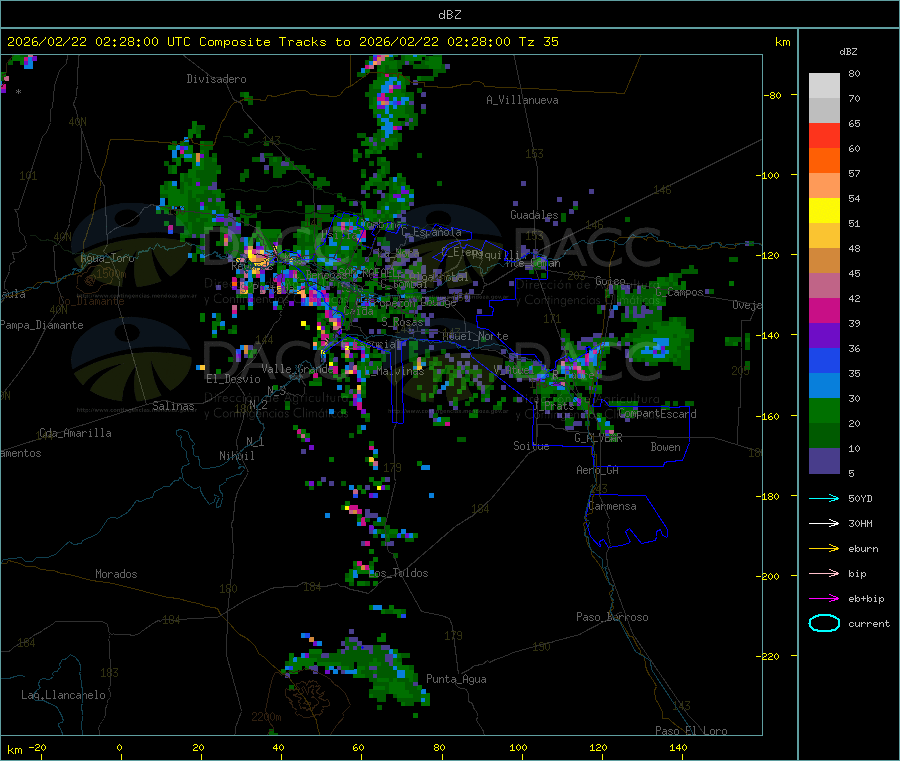The height and width of the screenshot is (761, 900).
Task: Click the '140' tick on the bottom axis
Action: pyautogui.click(x=678, y=747)
